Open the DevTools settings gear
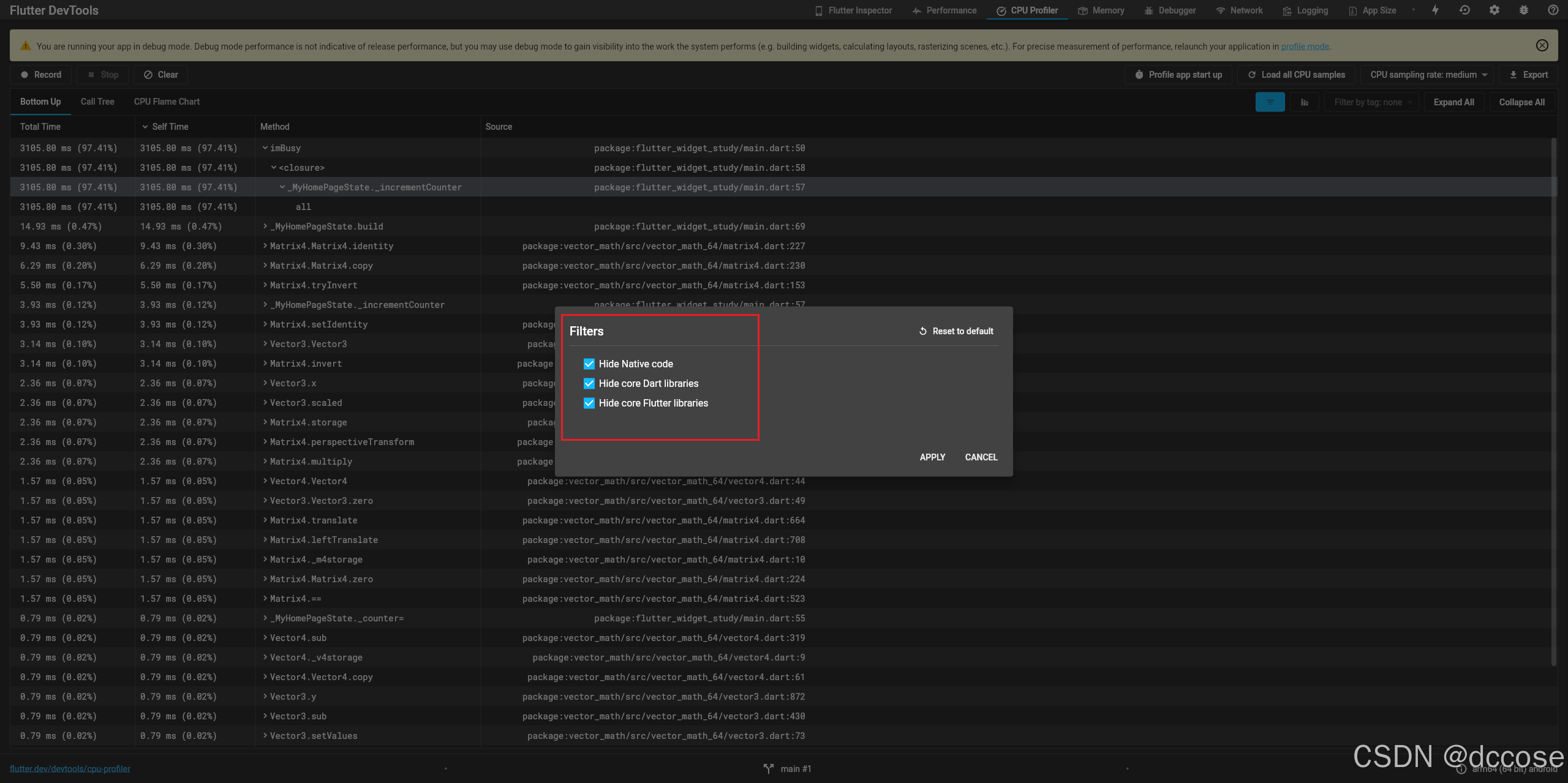Image resolution: width=1568 pixels, height=783 pixels. tap(1494, 10)
